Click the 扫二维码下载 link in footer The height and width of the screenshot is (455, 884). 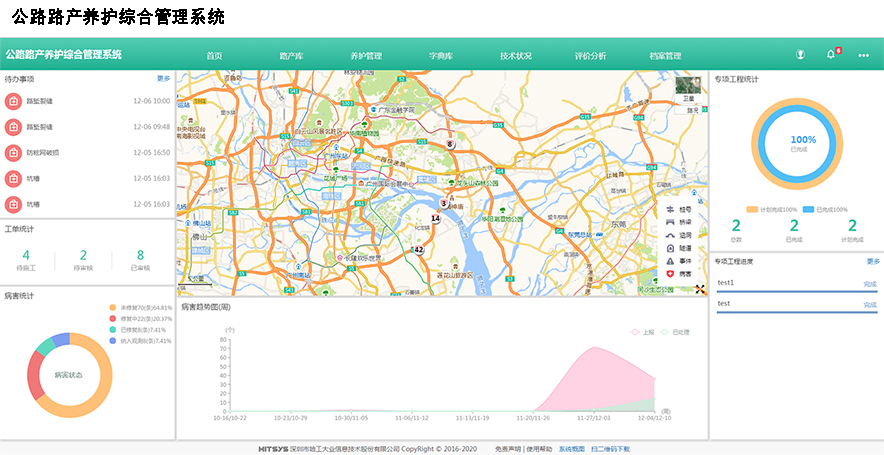610,449
